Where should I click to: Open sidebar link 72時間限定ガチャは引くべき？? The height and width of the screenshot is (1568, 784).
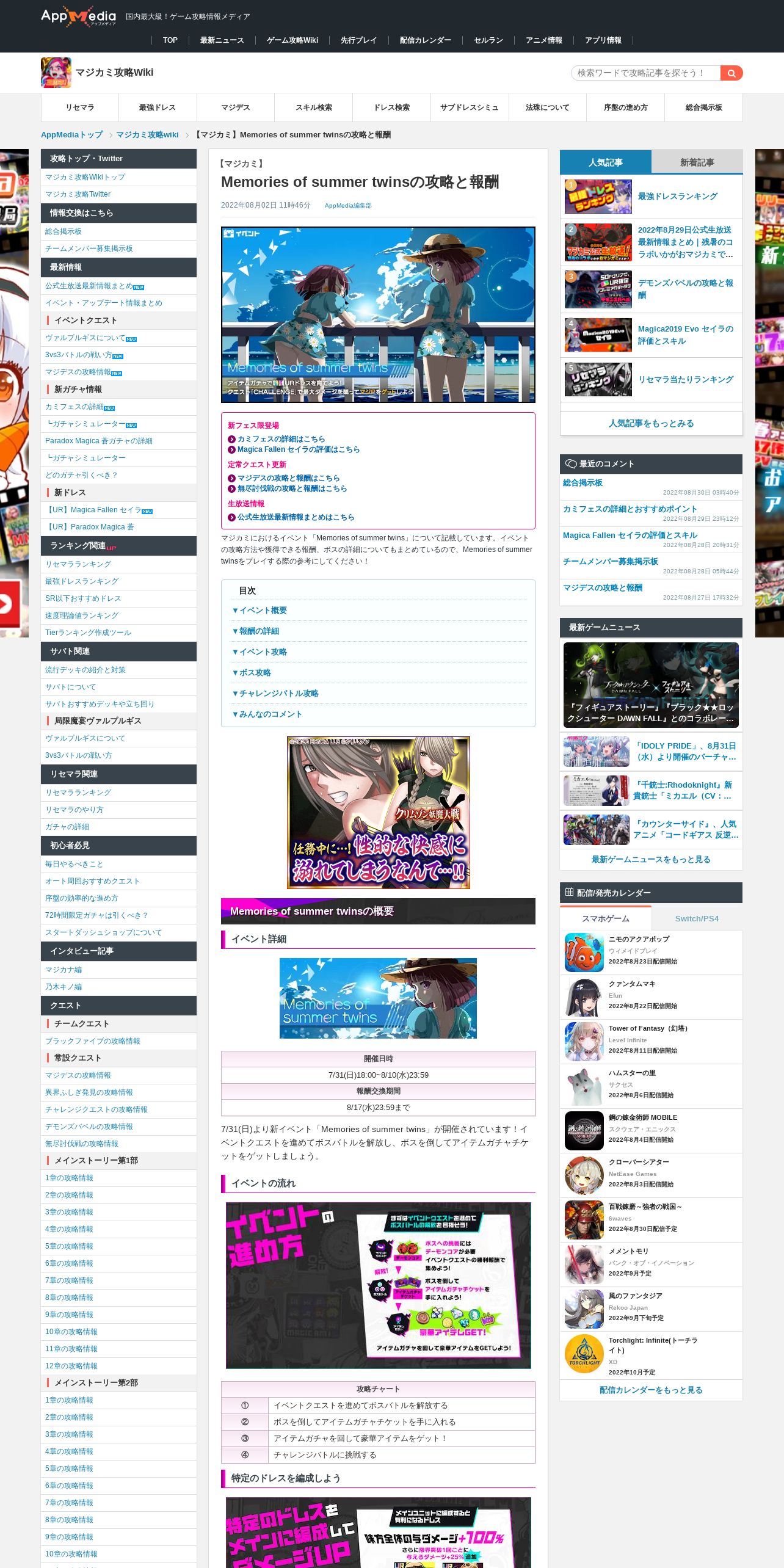(96, 915)
